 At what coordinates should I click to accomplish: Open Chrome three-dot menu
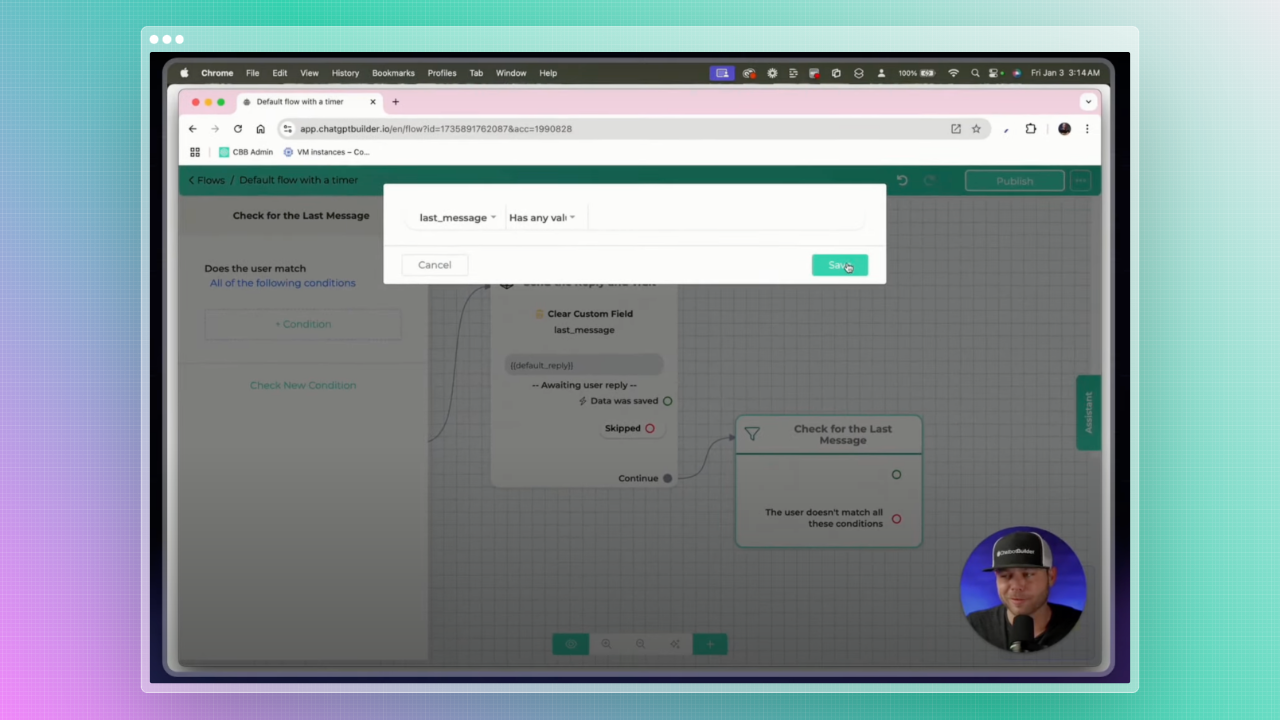(1087, 129)
